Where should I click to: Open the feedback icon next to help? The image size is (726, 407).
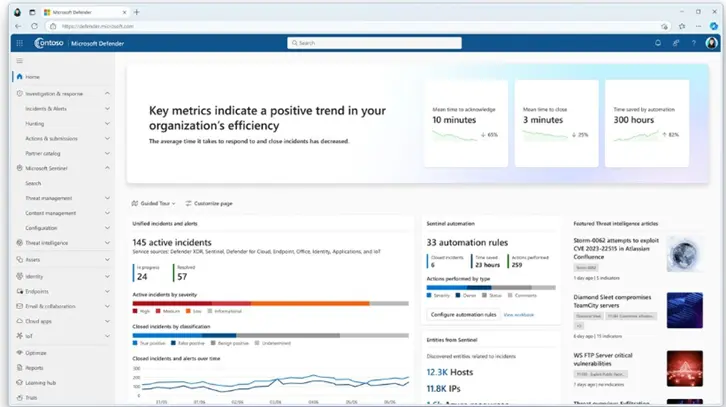pos(676,43)
